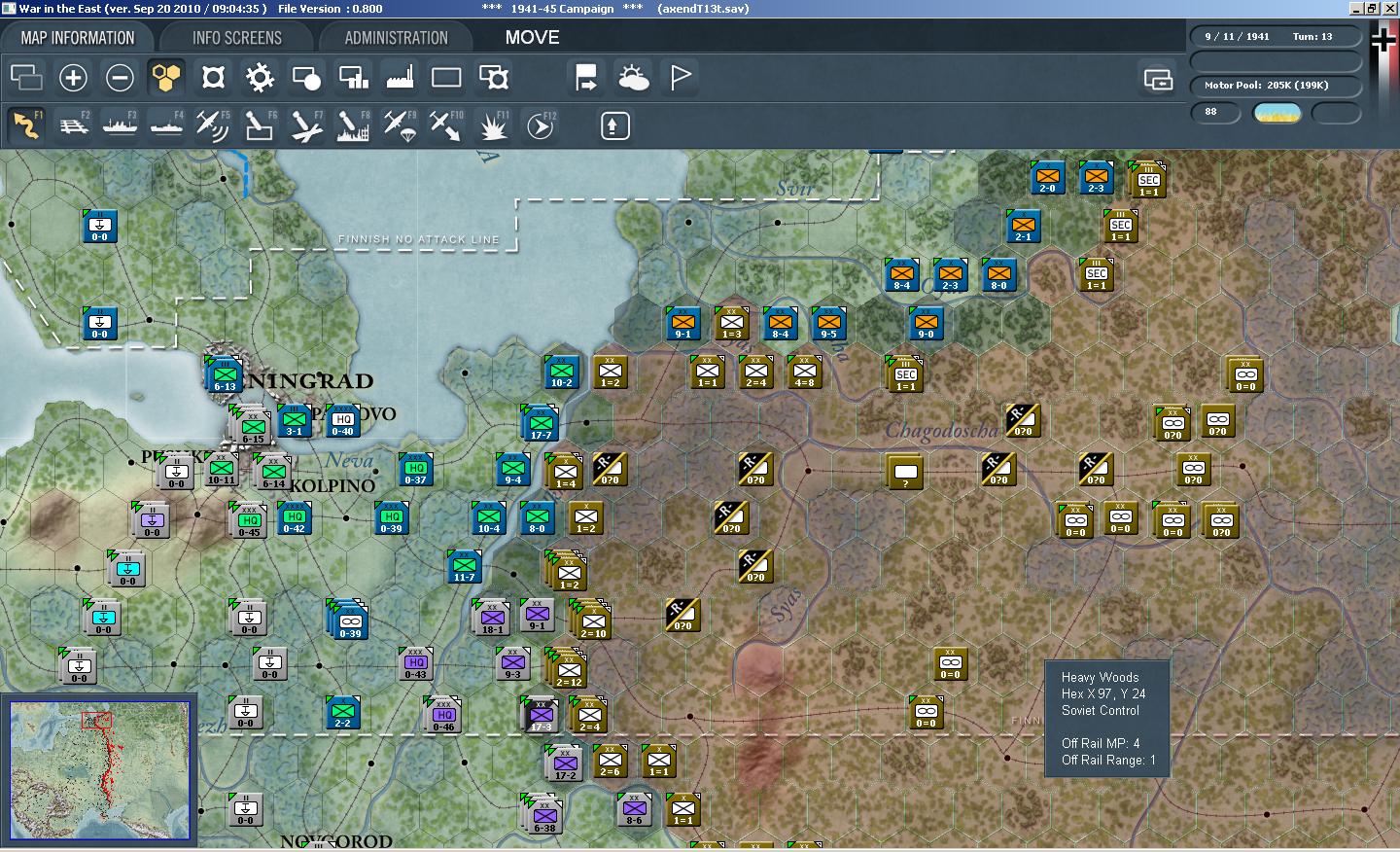1400x852 pixels.
Task: Select the HQ 0-45 unit counter
Action: 249,520
